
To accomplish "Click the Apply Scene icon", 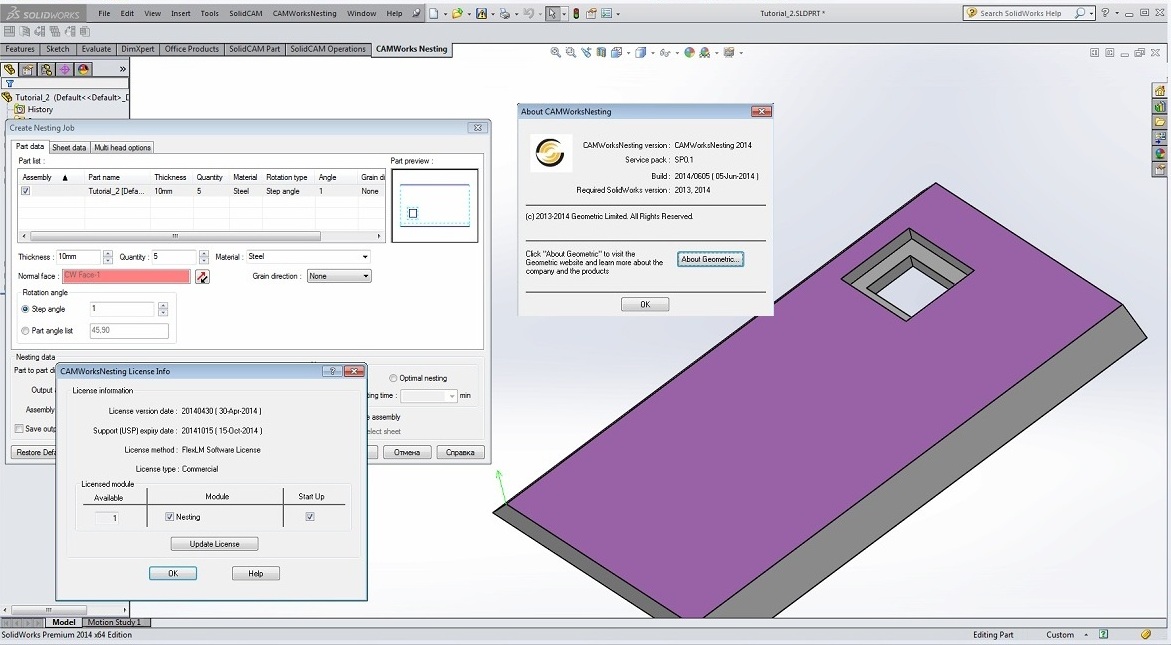I will (704, 52).
